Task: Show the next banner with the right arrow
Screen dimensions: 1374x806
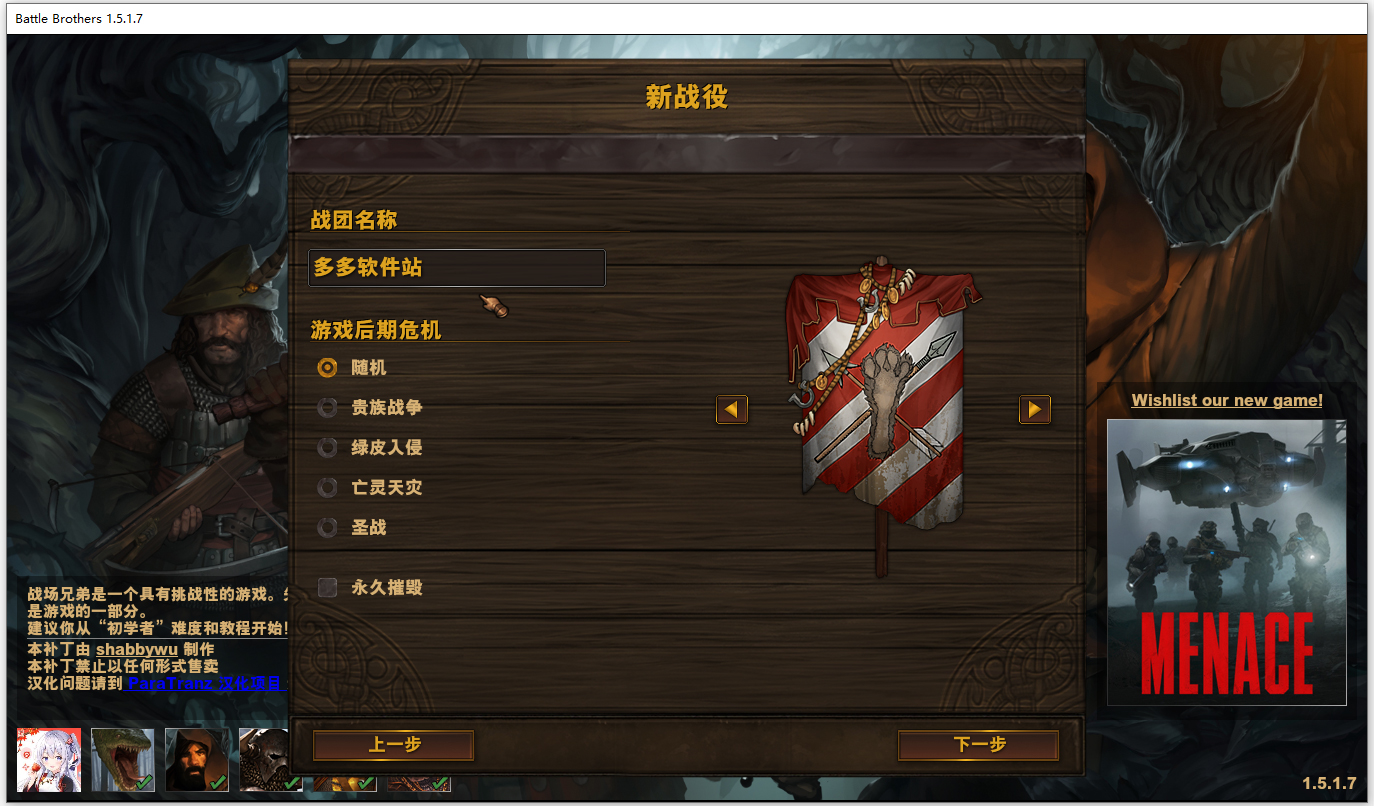Action: point(1035,409)
